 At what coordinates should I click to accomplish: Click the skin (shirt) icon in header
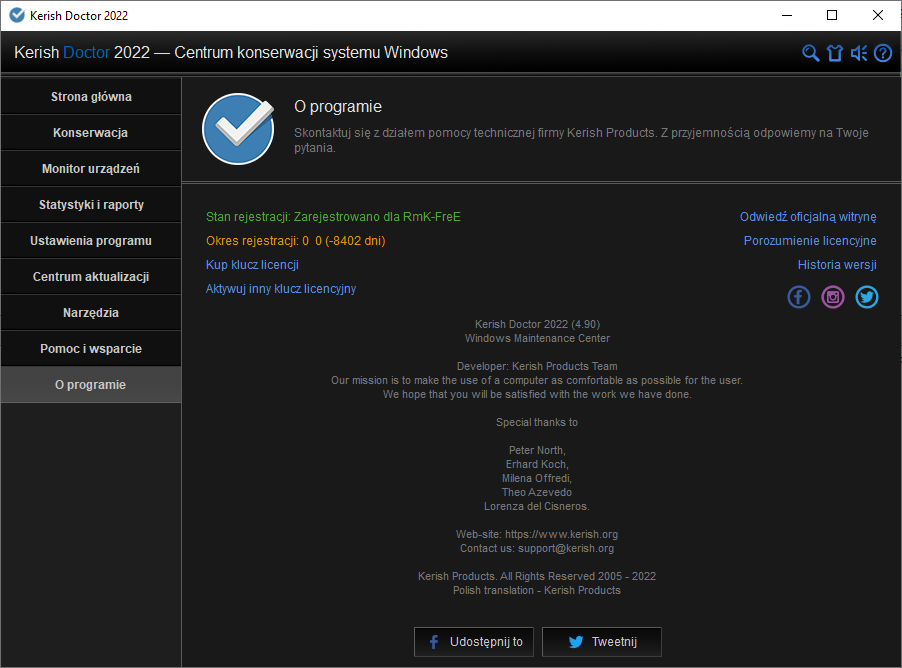click(835, 53)
